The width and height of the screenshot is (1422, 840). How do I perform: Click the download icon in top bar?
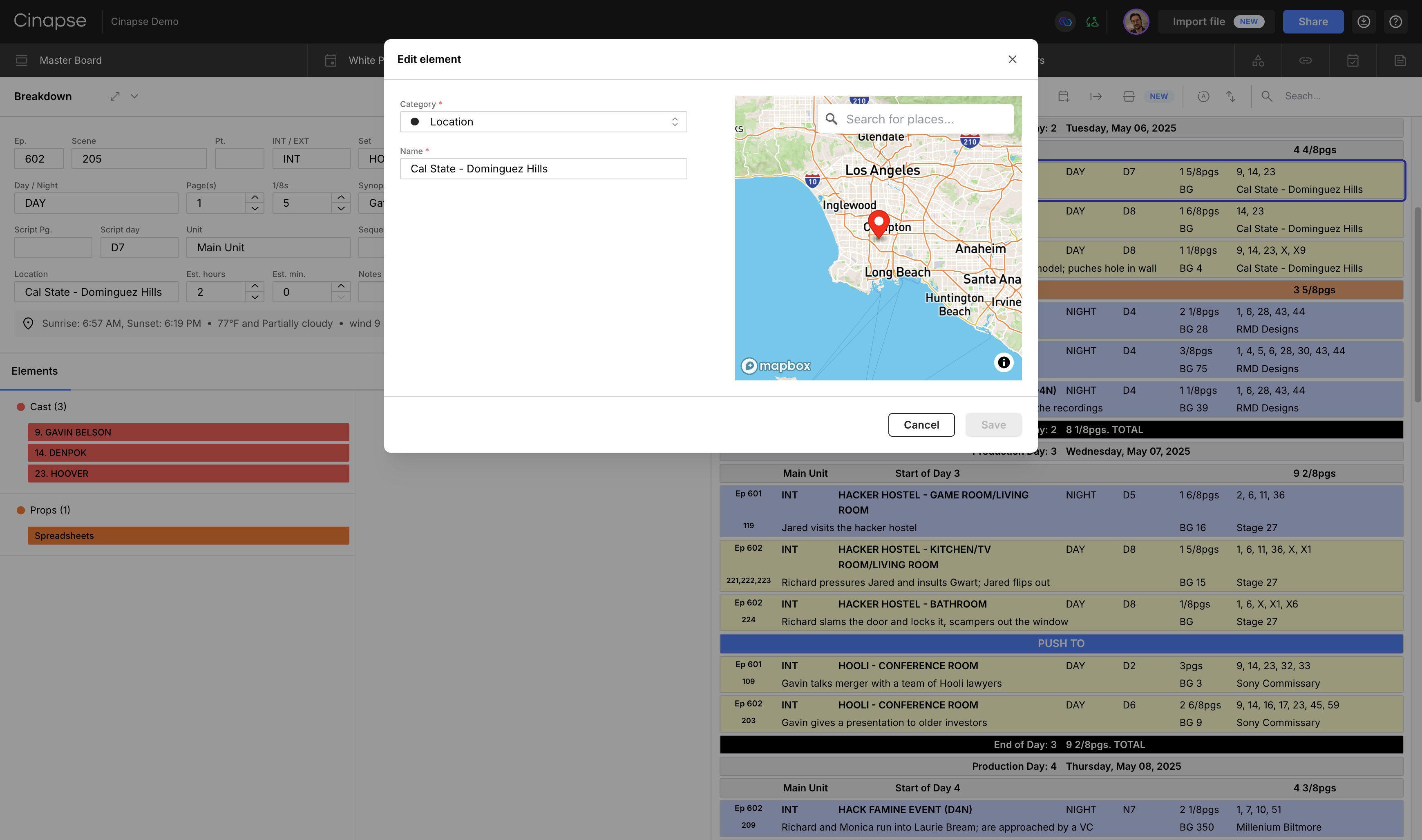(1364, 22)
